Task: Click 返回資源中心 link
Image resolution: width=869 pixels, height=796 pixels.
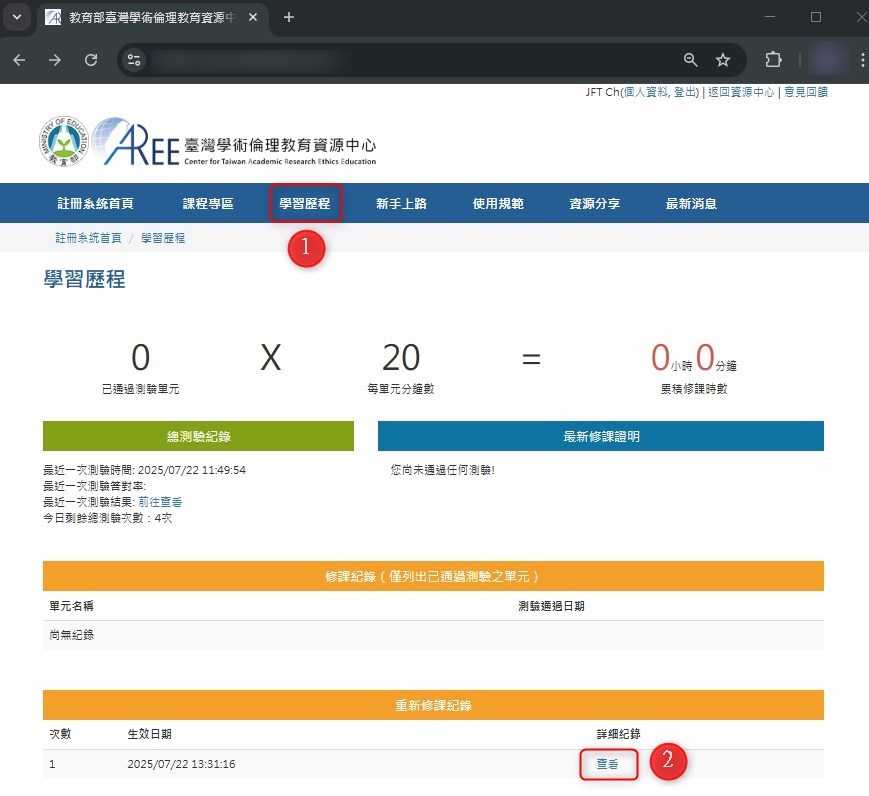Action: coord(741,92)
